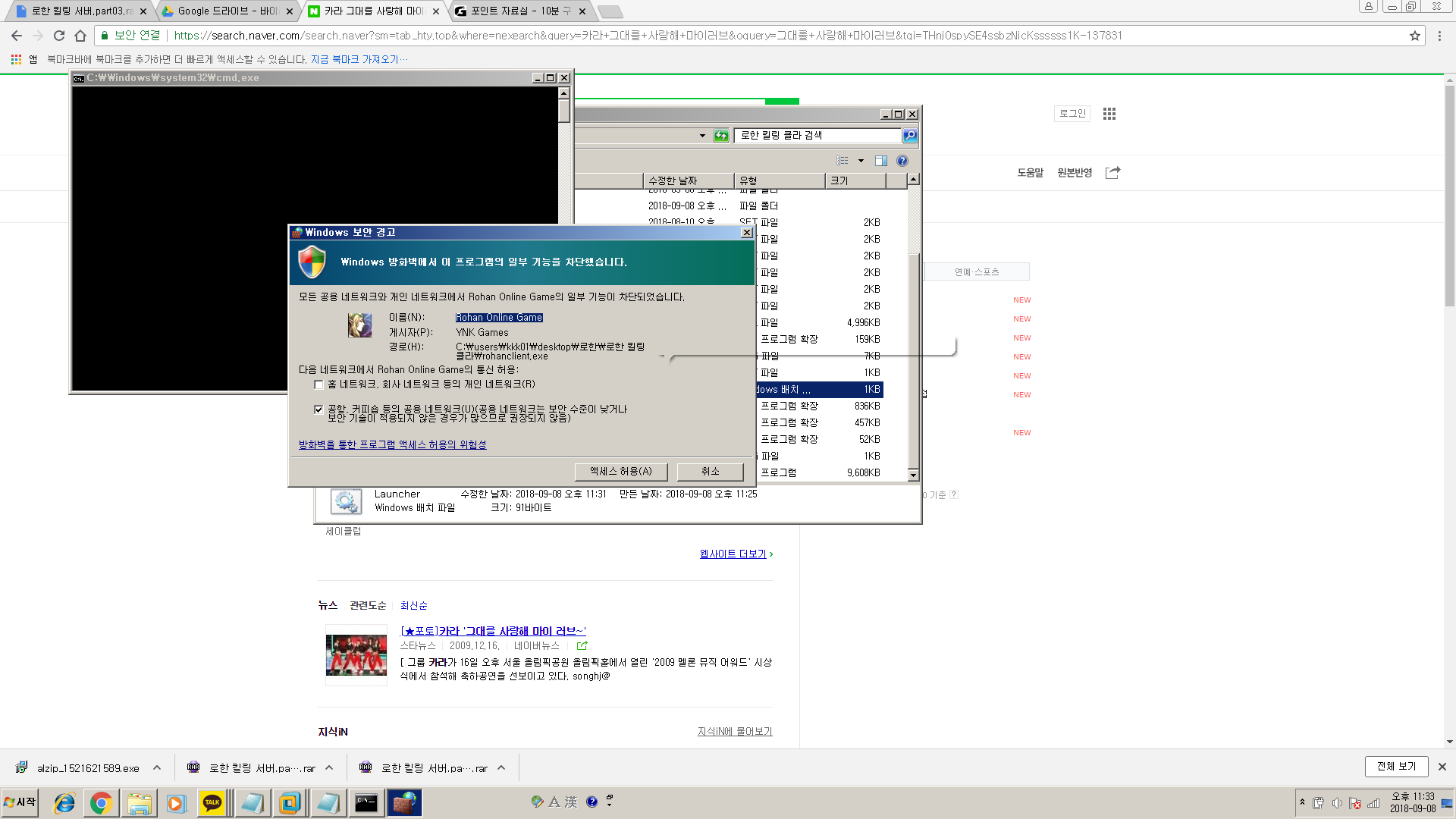Open Google Chrome from the taskbar
This screenshot has width=1456, height=819.
(x=102, y=802)
